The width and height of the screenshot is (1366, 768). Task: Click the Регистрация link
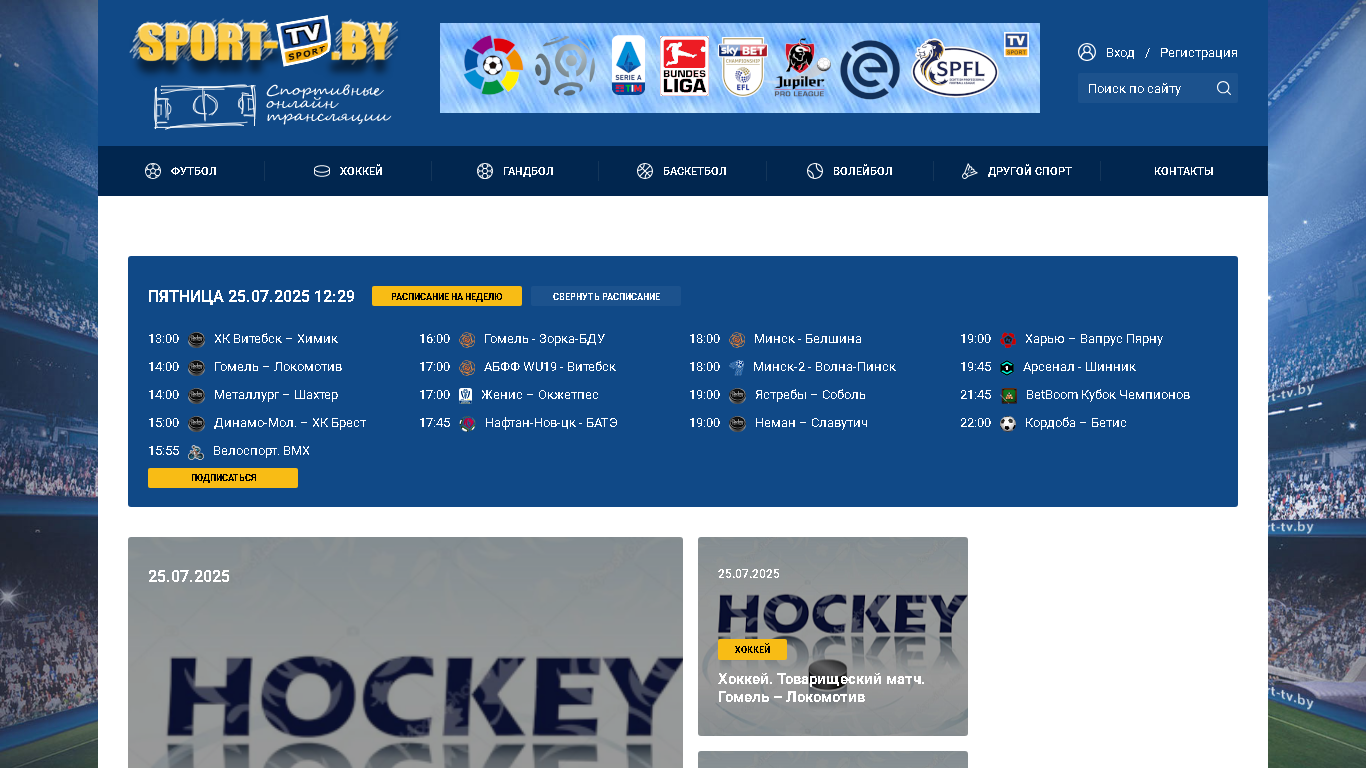(x=1199, y=52)
